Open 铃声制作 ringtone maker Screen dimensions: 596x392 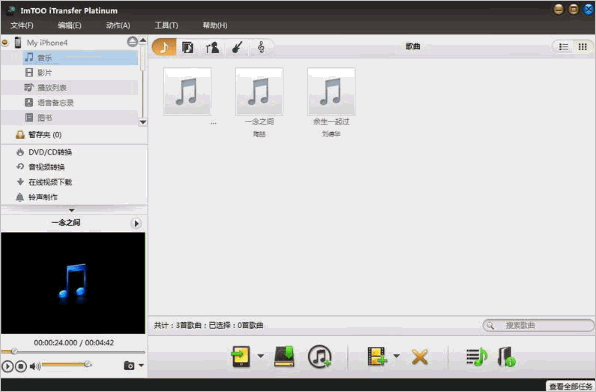42,197
